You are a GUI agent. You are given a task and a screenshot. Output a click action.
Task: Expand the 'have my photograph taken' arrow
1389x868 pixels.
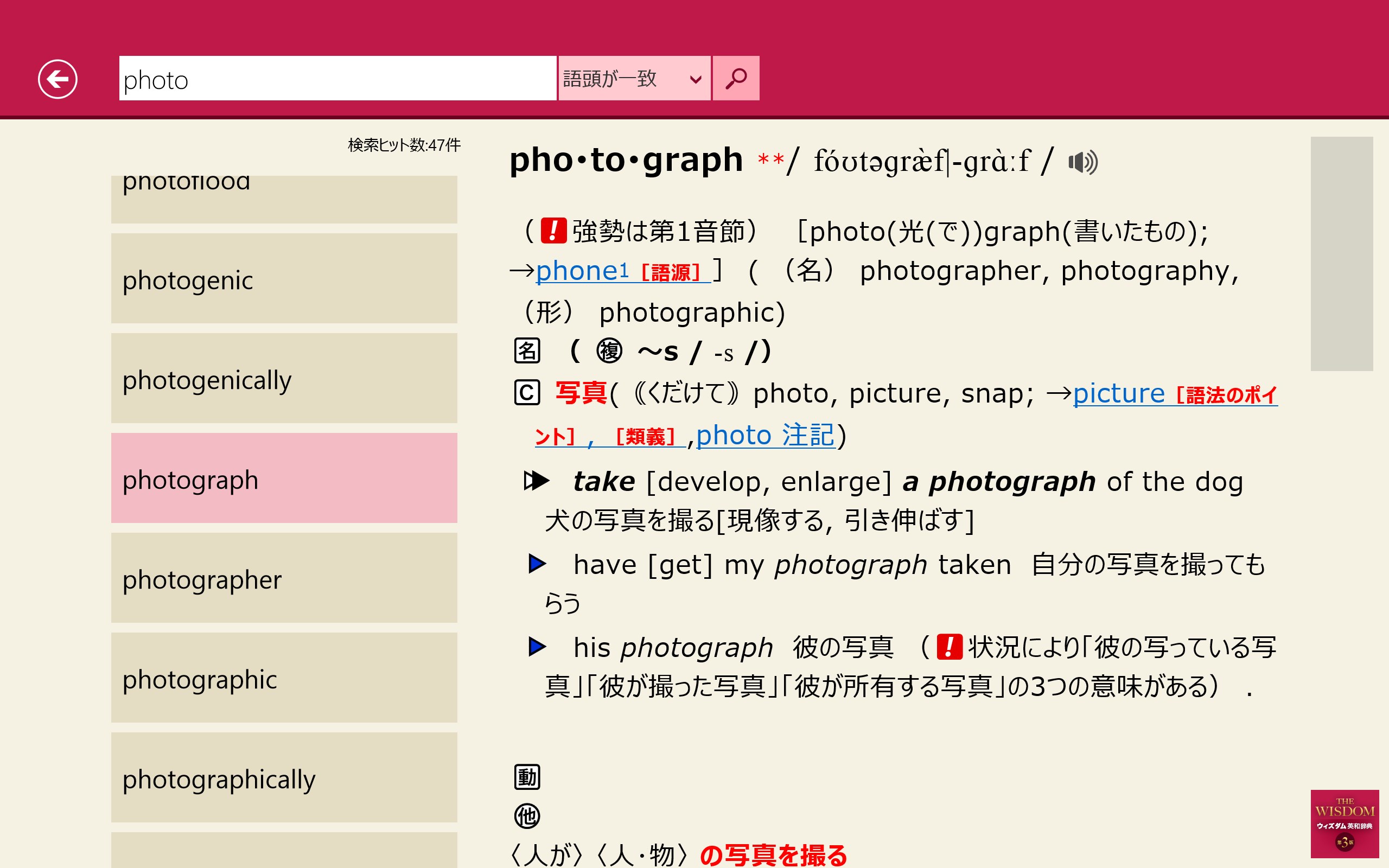coord(537,564)
